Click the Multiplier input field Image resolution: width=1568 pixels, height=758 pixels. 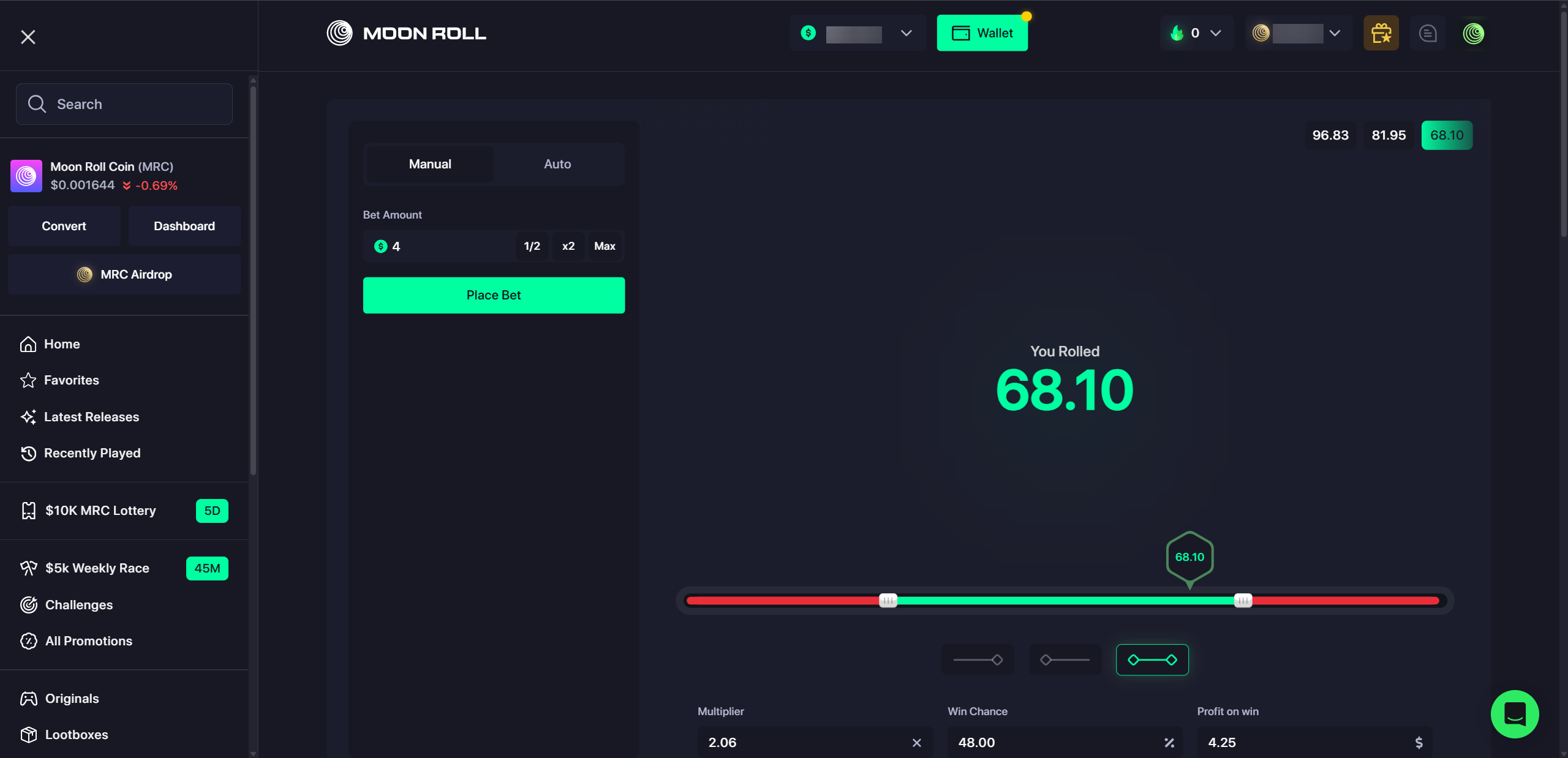(x=815, y=743)
